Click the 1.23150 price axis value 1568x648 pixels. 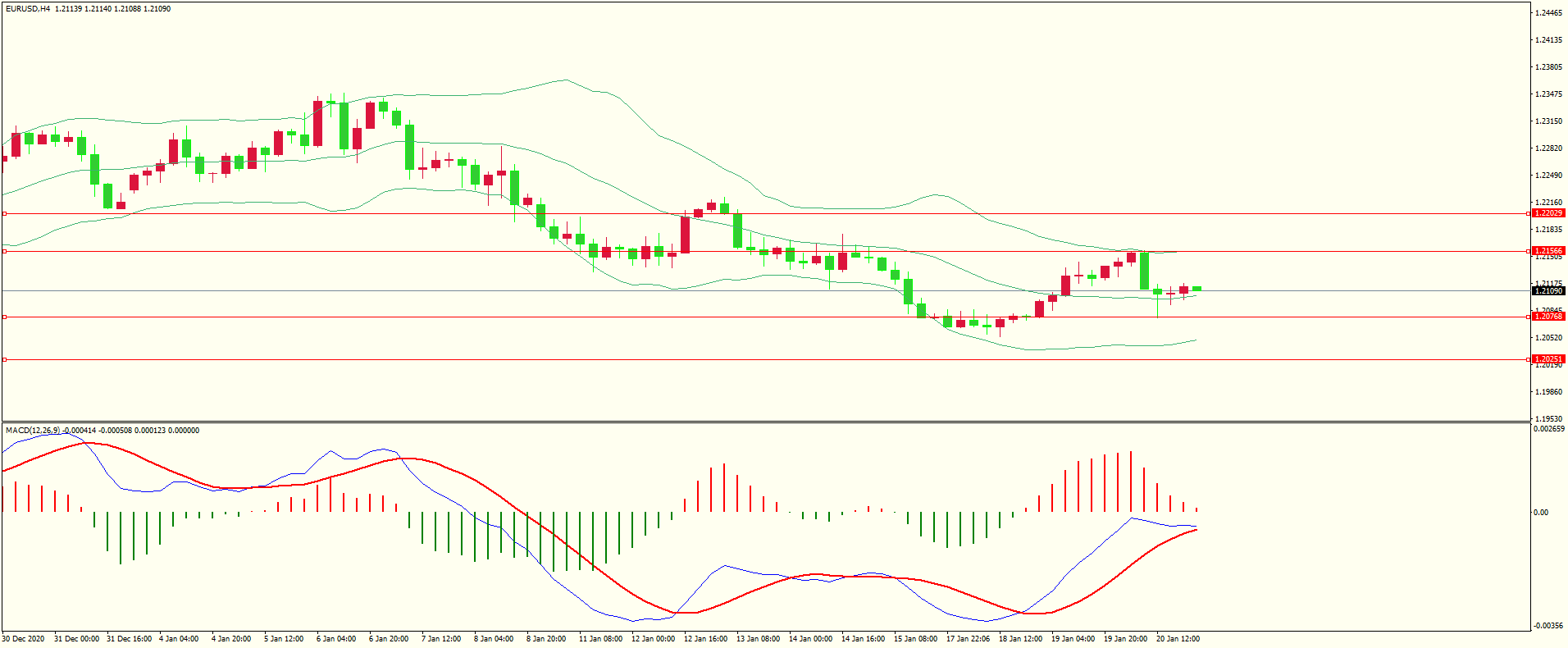(1548, 121)
